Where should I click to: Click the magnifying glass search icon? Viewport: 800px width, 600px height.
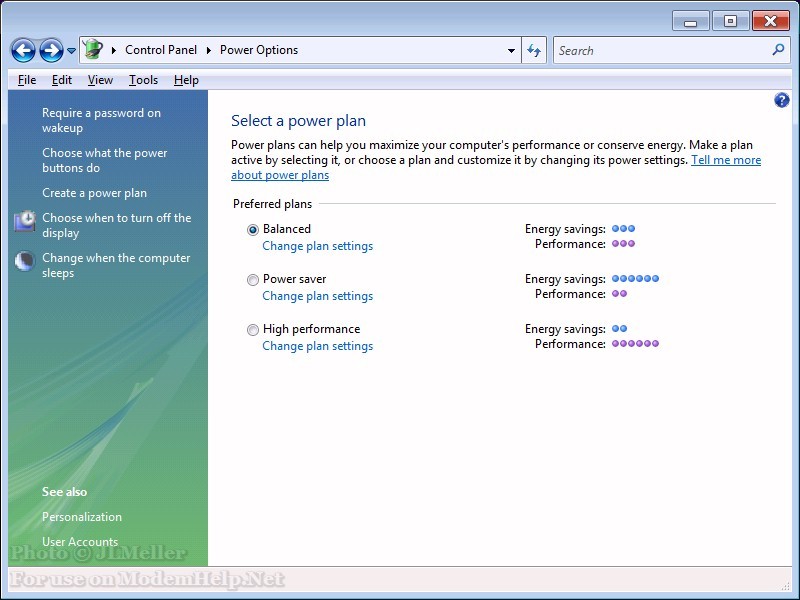[x=778, y=50]
